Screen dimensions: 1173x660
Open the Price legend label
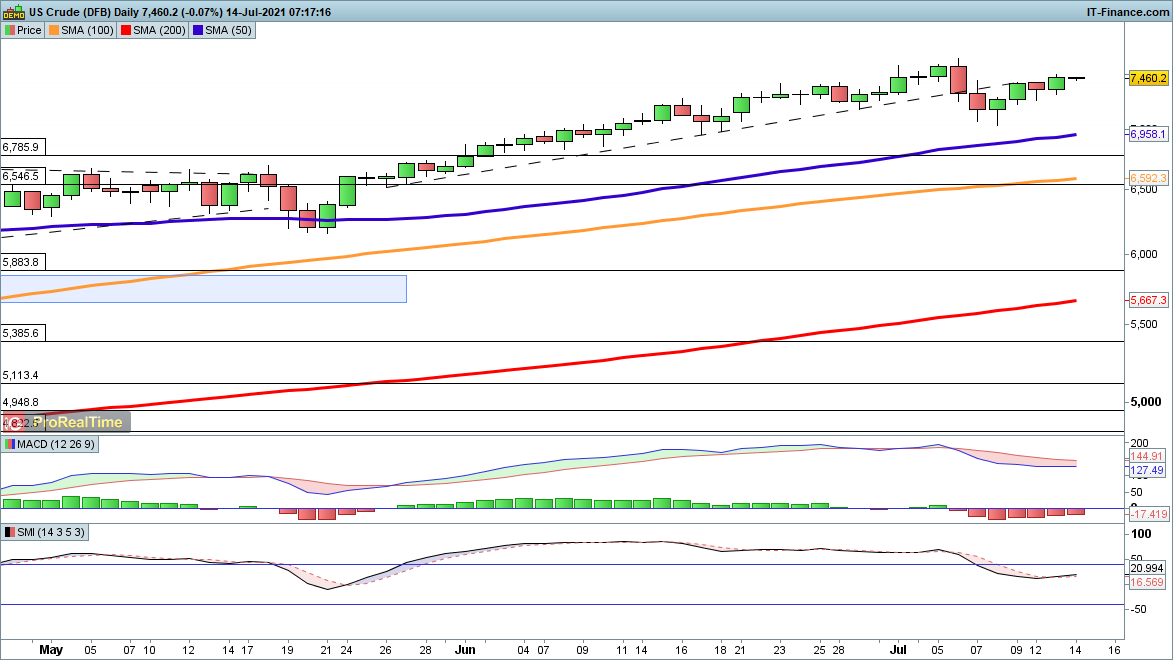[29, 31]
